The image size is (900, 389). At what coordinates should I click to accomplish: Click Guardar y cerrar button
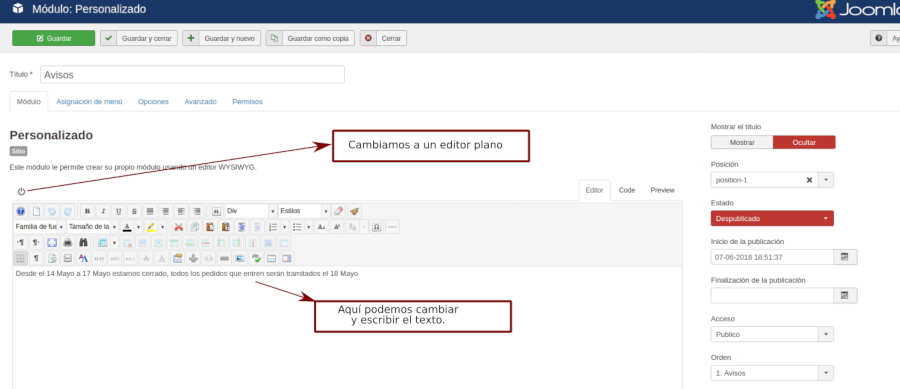(139, 38)
